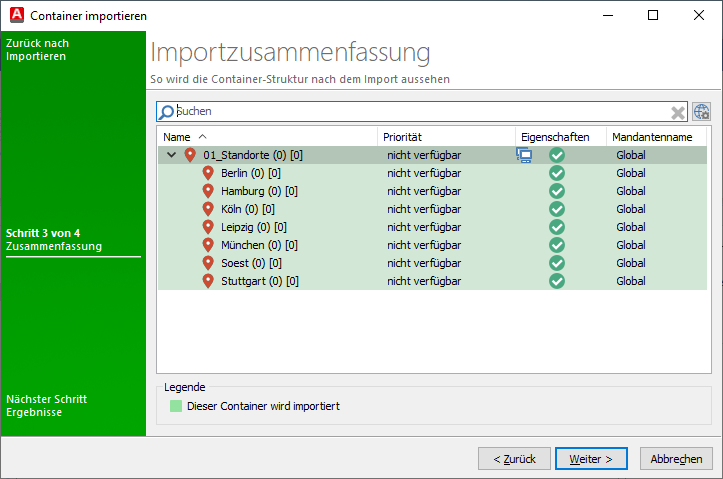Click 'nicht verfügbar' in the Leipzig row
Image resolution: width=723 pixels, height=479 pixels.
(424, 227)
